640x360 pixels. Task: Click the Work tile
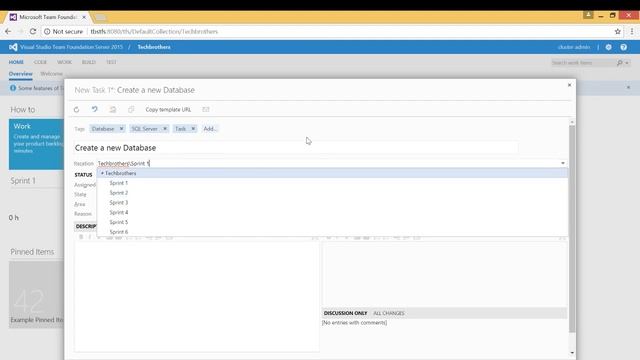point(36,144)
